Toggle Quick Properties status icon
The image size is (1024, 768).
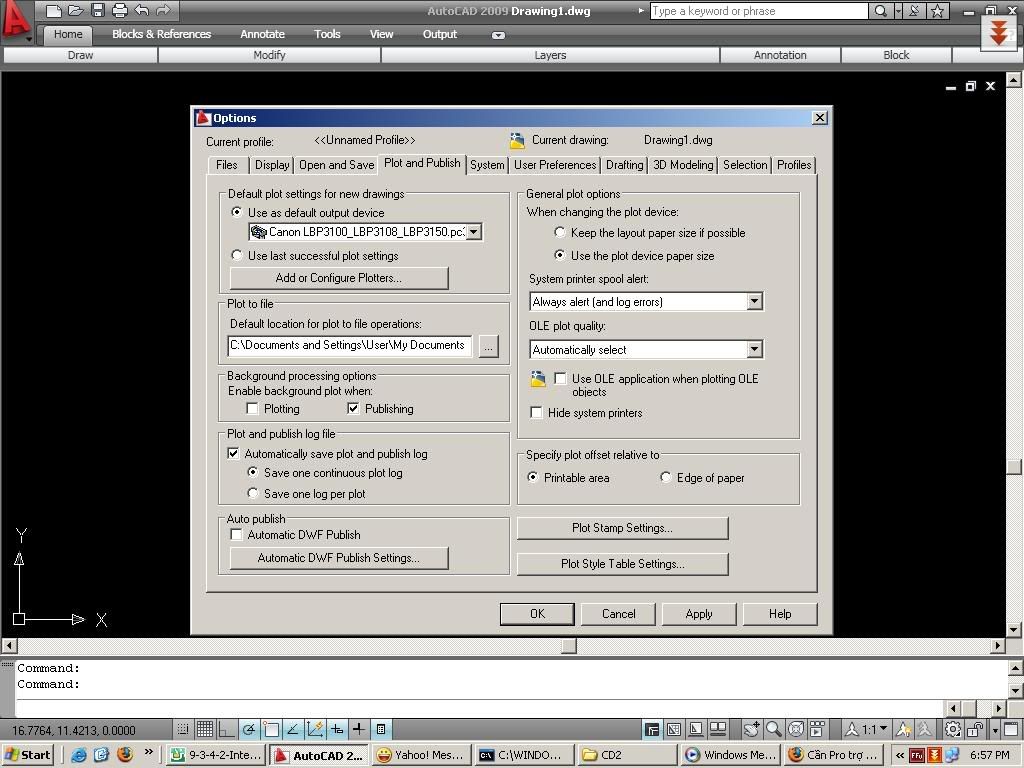click(381, 729)
